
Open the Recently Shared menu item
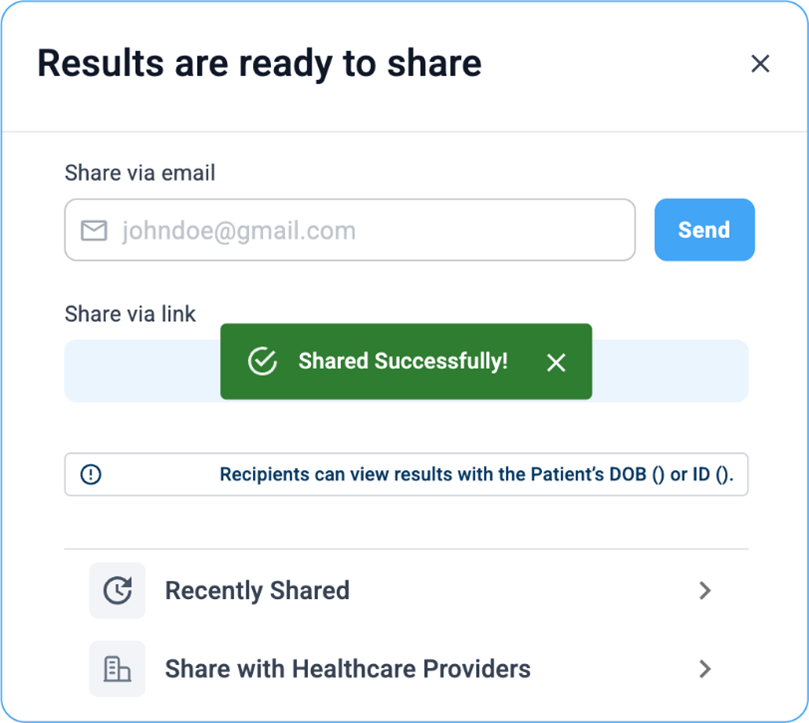tap(257, 591)
